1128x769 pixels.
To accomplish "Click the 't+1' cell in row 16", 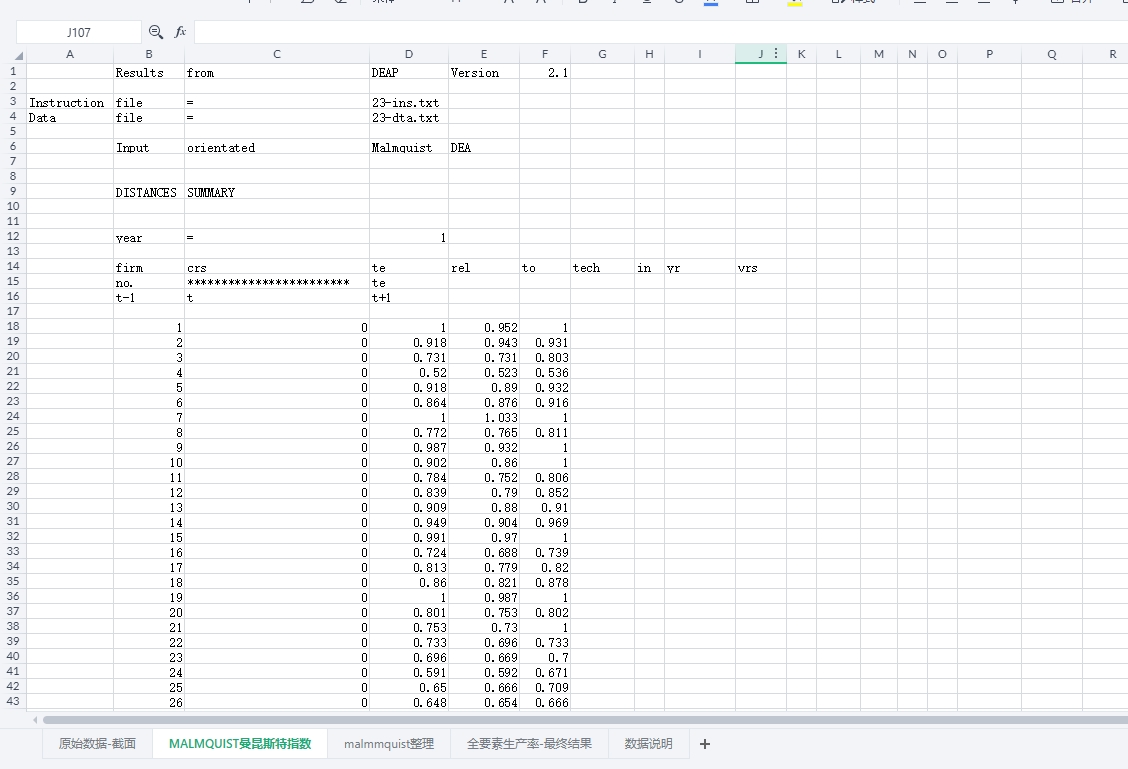I will coord(409,297).
